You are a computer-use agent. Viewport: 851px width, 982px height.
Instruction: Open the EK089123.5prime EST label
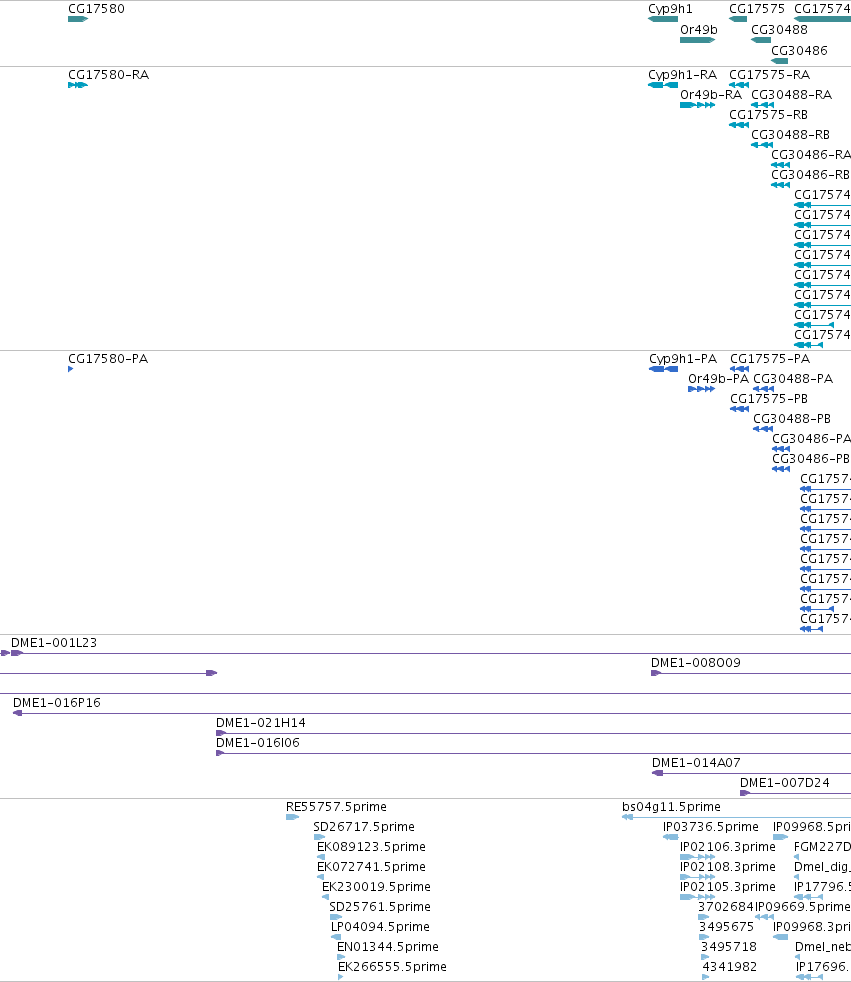click(371, 847)
